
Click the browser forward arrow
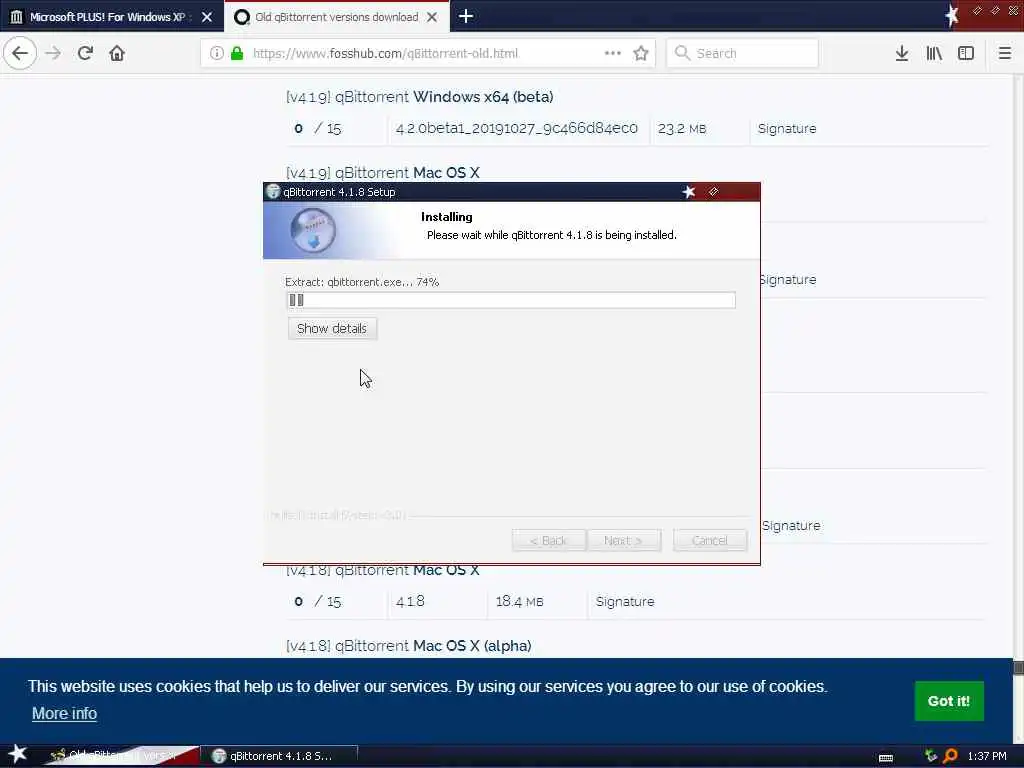click(53, 53)
